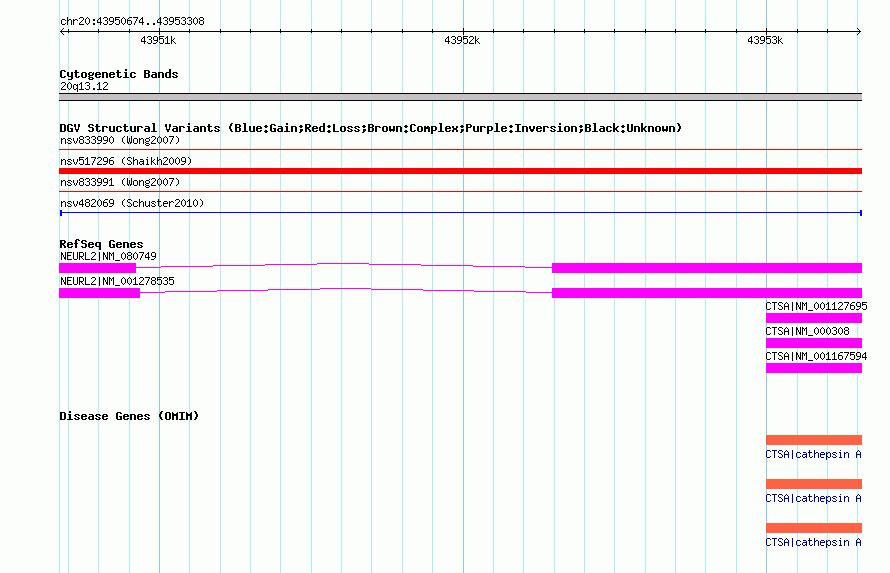Click the left exon of NEURL2 NM_001278535
The height and width of the screenshot is (573, 890).
(99, 293)
